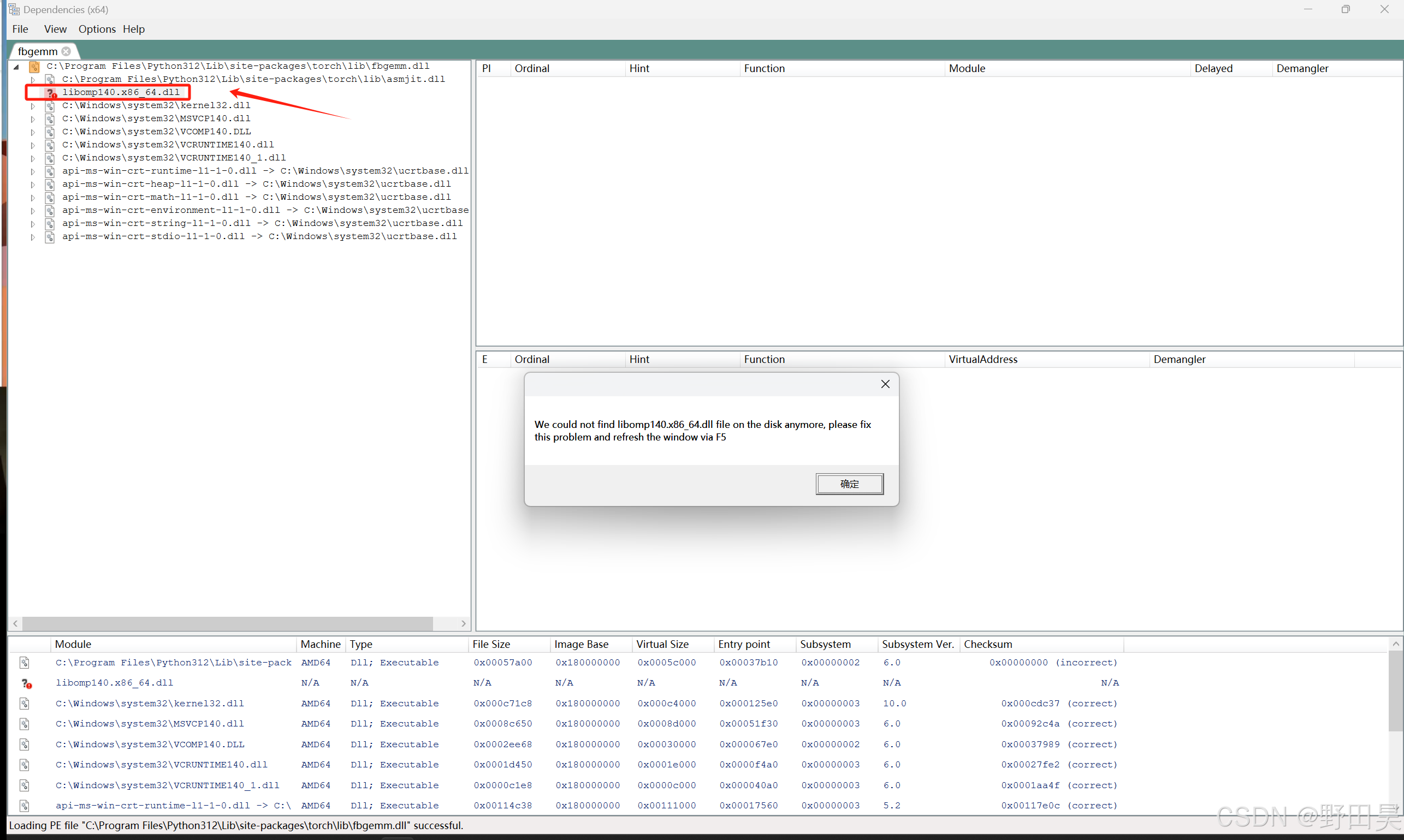This screenshot has width=1404, height=840.
Task: Click the 0x000c71c8 file size cell
Action: [x=502, y=704]
